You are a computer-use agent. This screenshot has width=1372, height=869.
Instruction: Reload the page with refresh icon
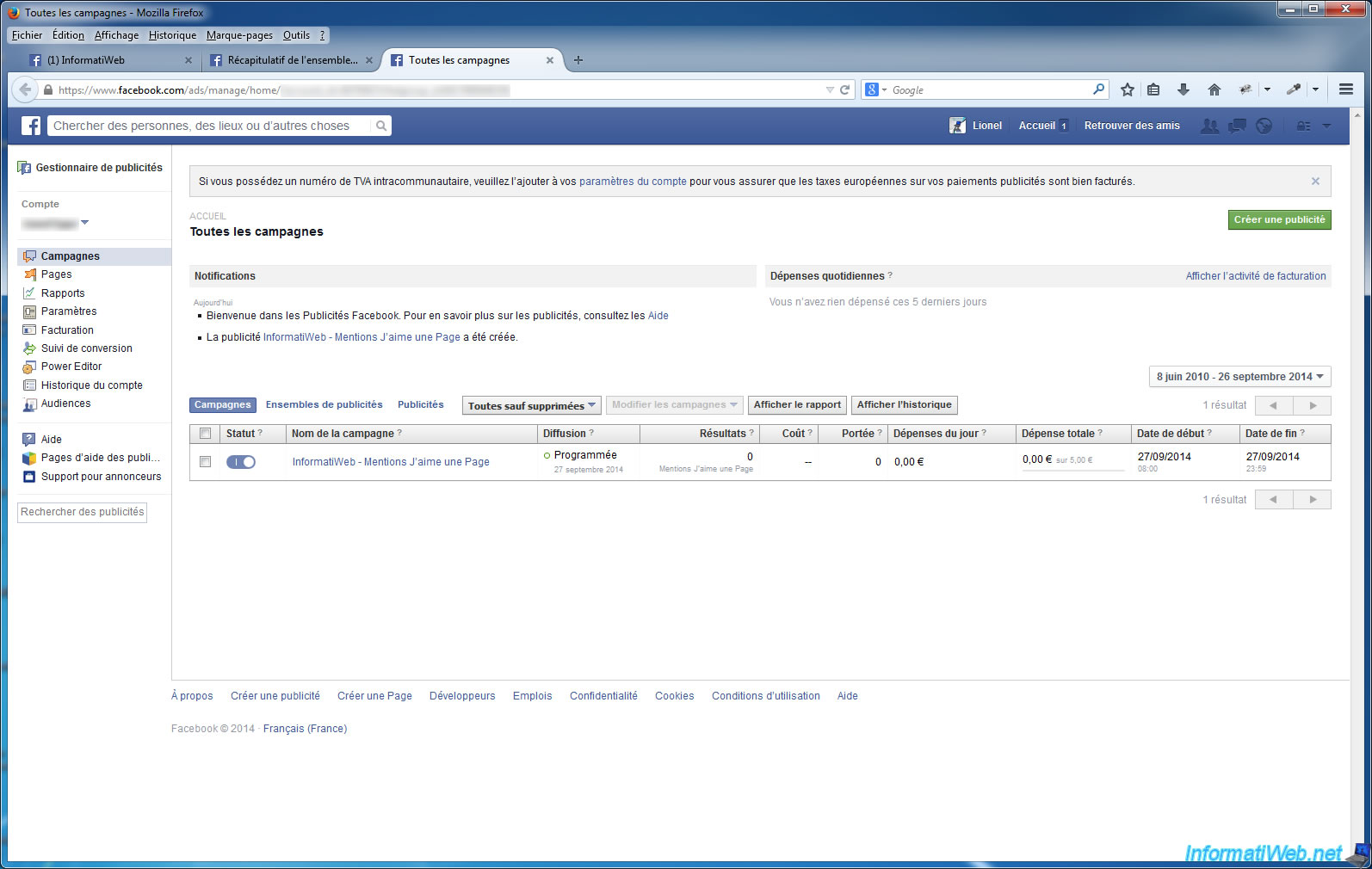[844, 89]
